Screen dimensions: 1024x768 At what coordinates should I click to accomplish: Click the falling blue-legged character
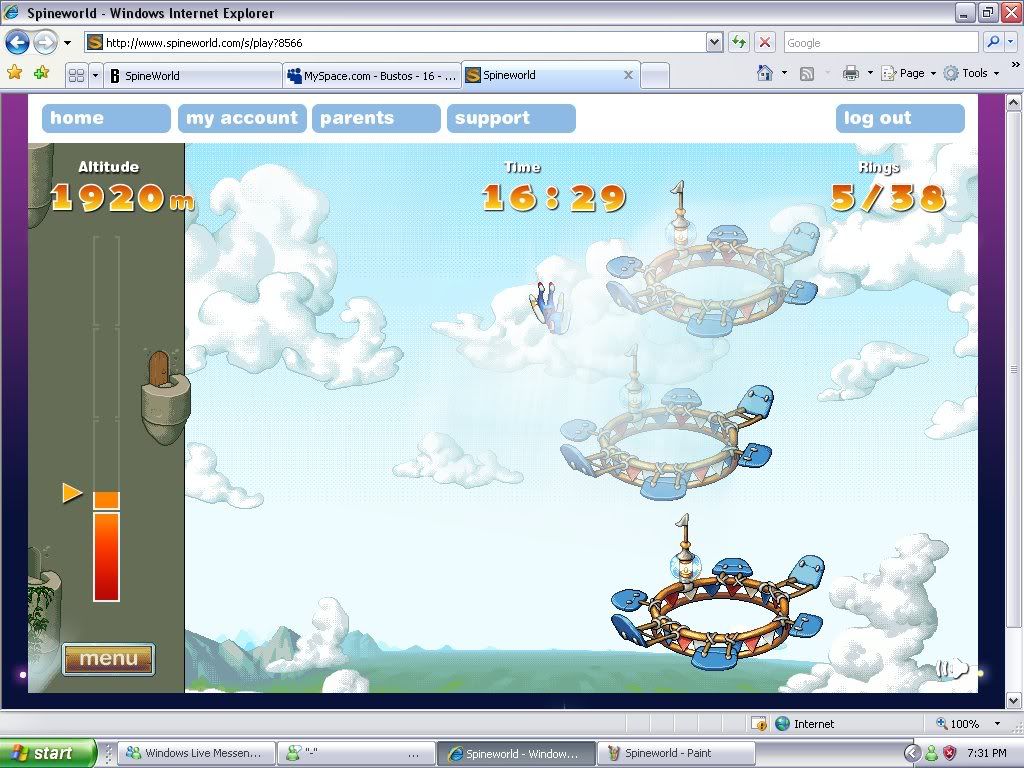[x=549, y=307]
